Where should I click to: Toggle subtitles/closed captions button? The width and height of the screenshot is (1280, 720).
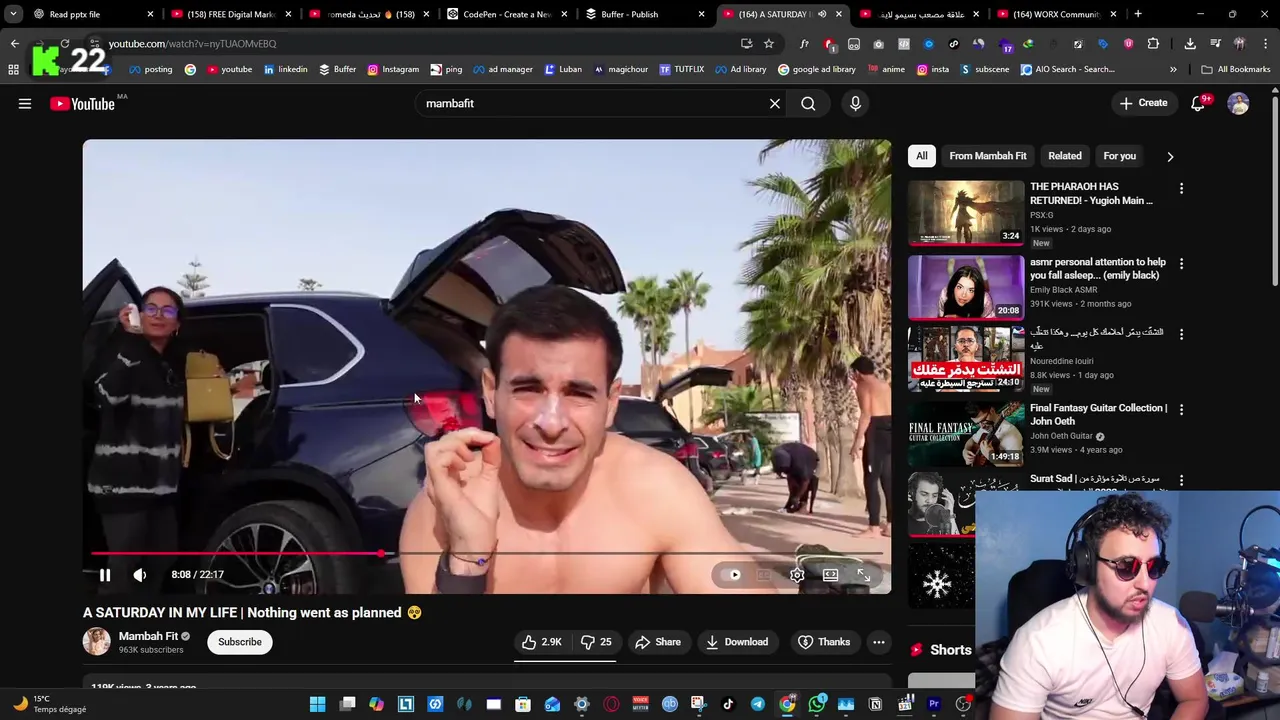pyautogui.click(x=764, y=575)
